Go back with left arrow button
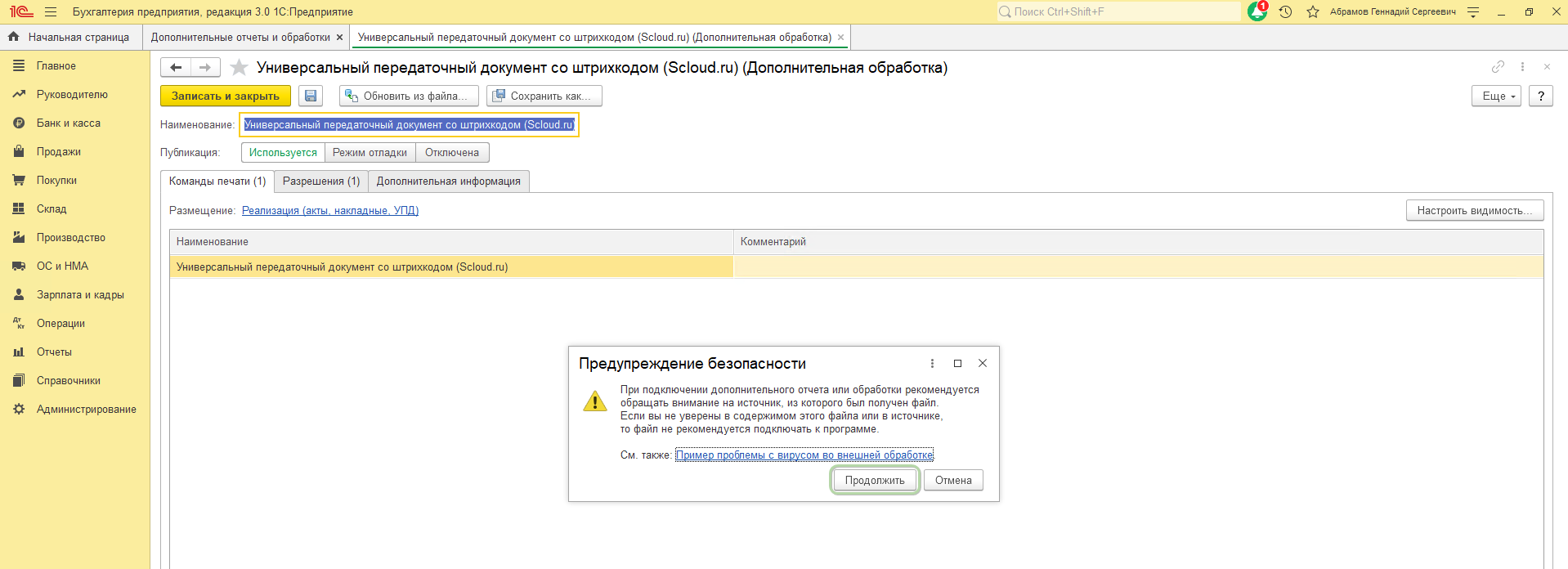Image resolution: width=1568 pixels, height=569 pixels. (x=176, y=68)
